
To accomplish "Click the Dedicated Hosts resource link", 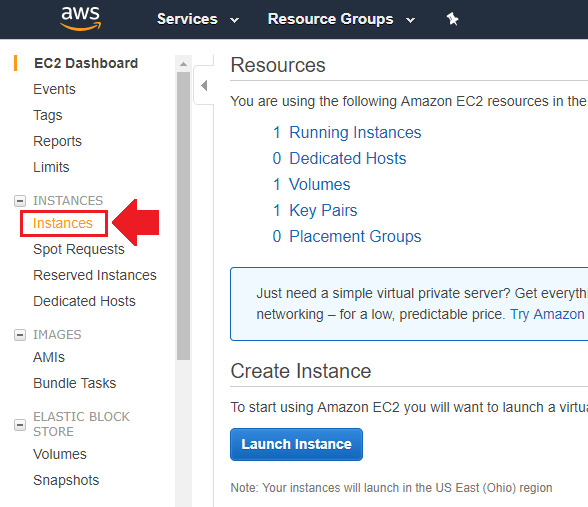I will pyautogui.click(x=348, y=158).
